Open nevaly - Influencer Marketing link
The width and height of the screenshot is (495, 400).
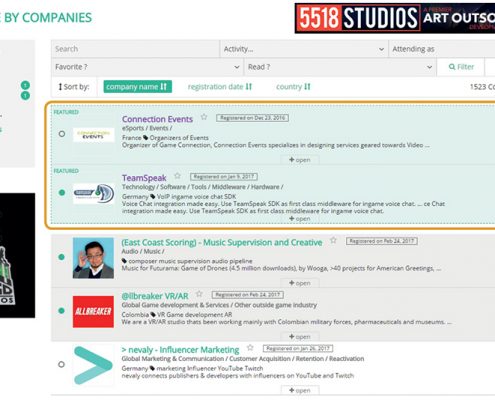coord(180,350)
